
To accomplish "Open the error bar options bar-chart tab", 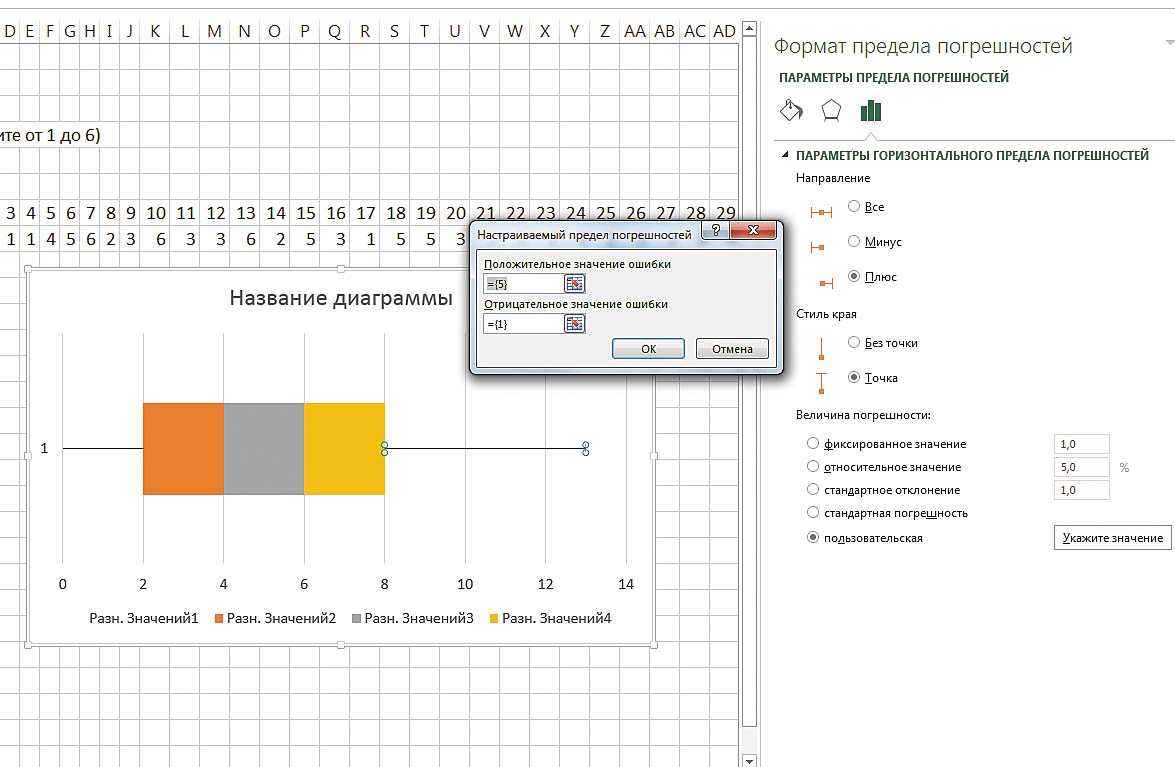I will [x=871, y=110].
